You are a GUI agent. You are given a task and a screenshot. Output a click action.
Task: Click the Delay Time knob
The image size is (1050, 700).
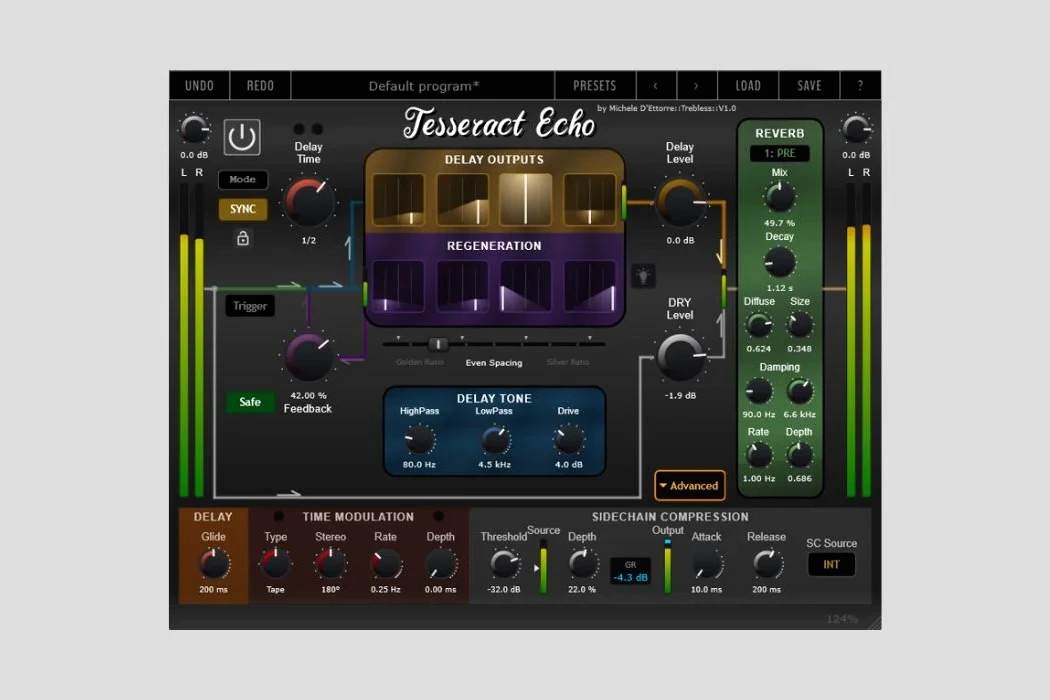click(x=308, y=202)
